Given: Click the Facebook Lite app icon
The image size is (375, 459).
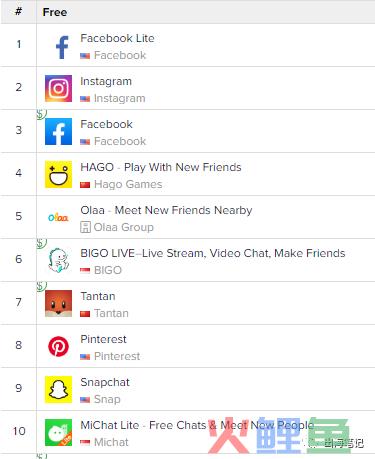Looking at the screenshot, I should (x=62, y=47).
